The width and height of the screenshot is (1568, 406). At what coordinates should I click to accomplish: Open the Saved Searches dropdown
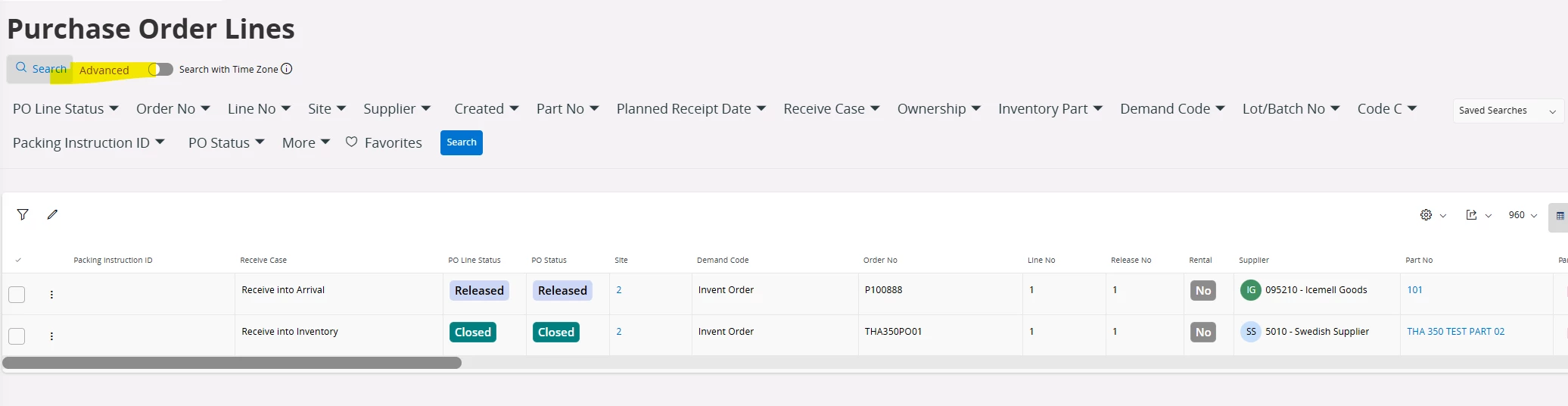(1507, 111)
